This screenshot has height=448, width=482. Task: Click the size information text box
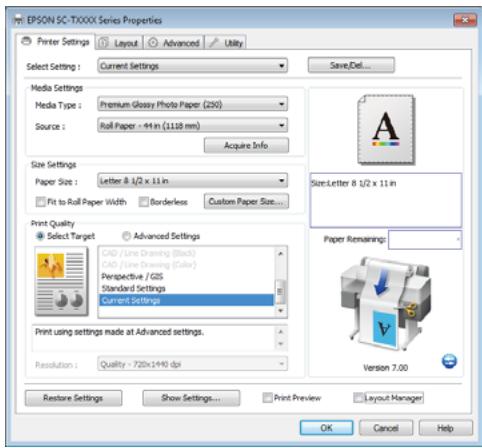pos(386,200)
